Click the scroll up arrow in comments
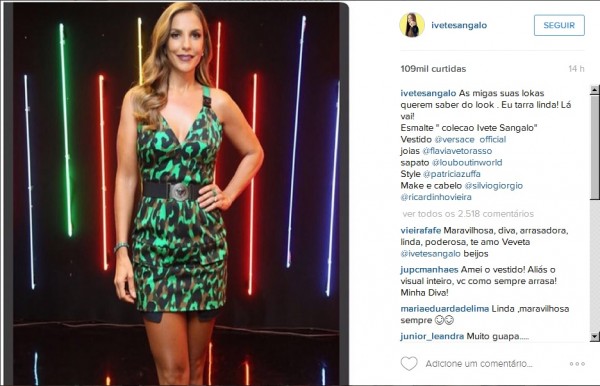Screen dimensions: 600x386 [594, 90]
